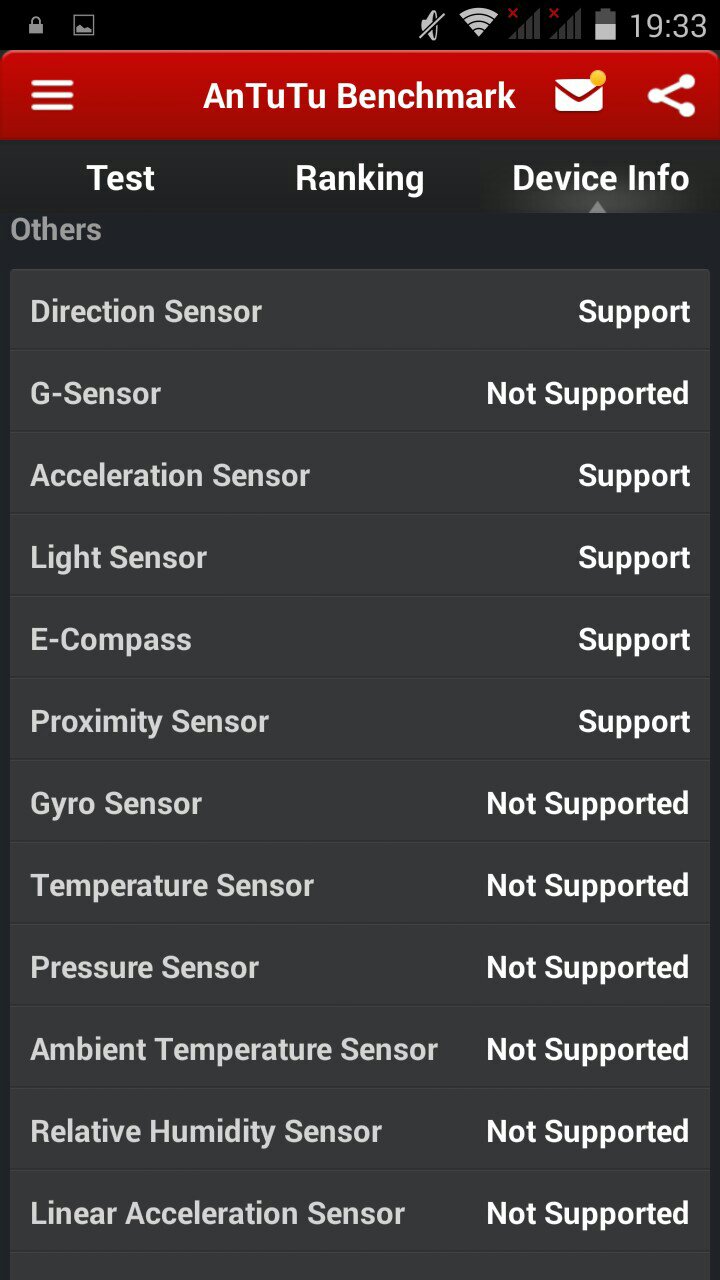The height and width of the screenshot is (1280, 720).
Task: Open the hamburger navigation menu
Action: tap(53, 96)
